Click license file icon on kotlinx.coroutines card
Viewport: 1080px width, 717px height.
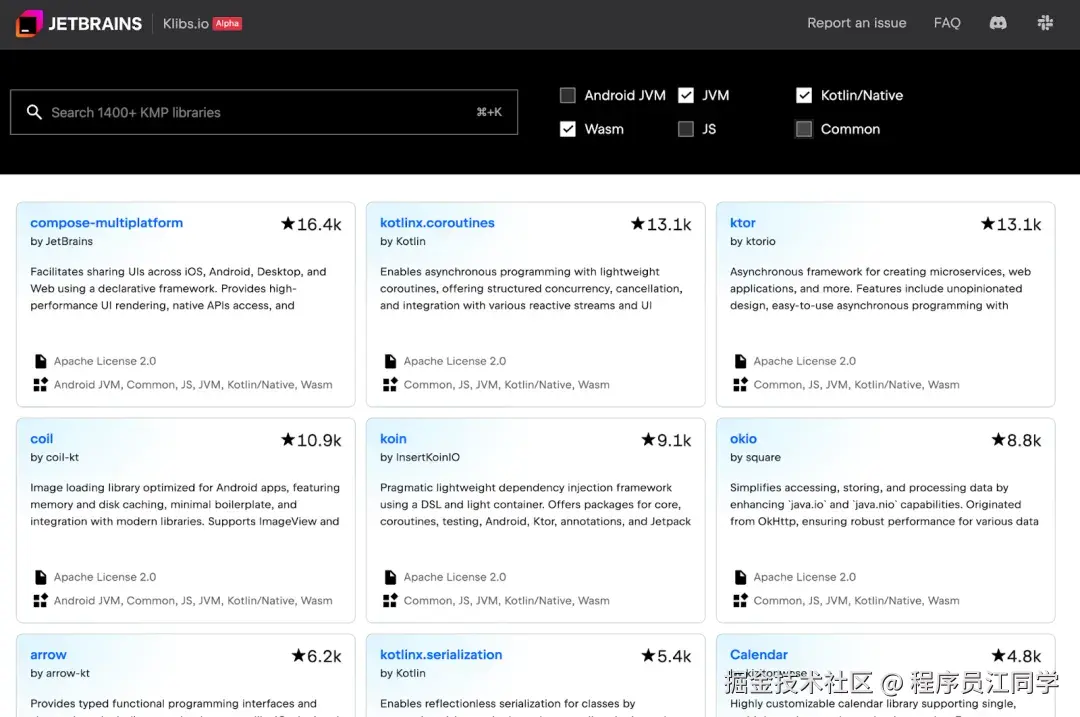point(391,361)
